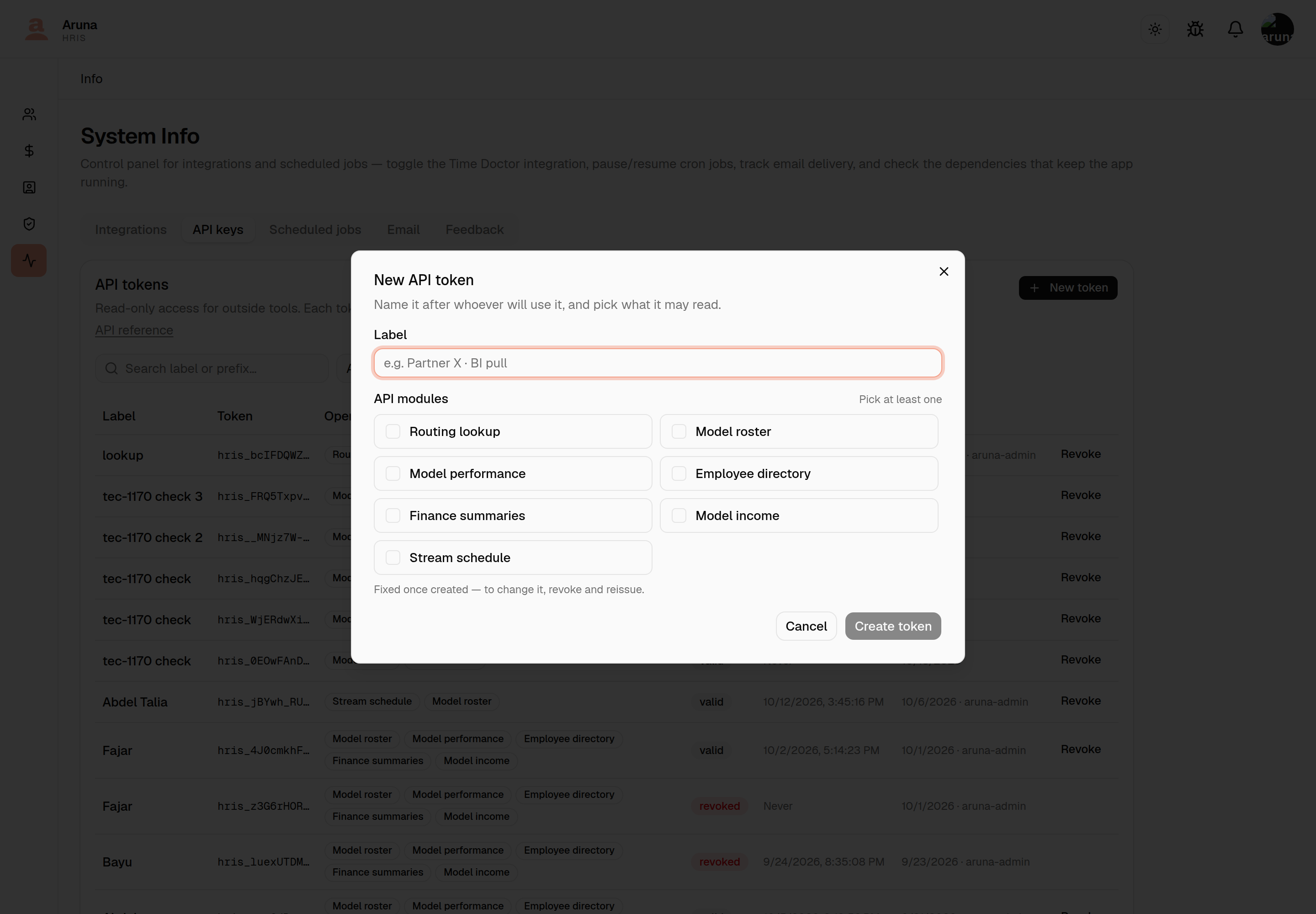The width and height of the screenshot is (1316, 914).
Task: Revoke the valid Fajar token
Action: pos(1081,749)
